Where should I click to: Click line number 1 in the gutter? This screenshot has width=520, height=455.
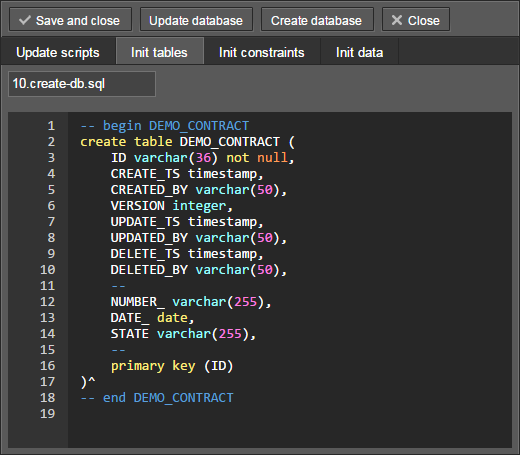coord(51,126)
